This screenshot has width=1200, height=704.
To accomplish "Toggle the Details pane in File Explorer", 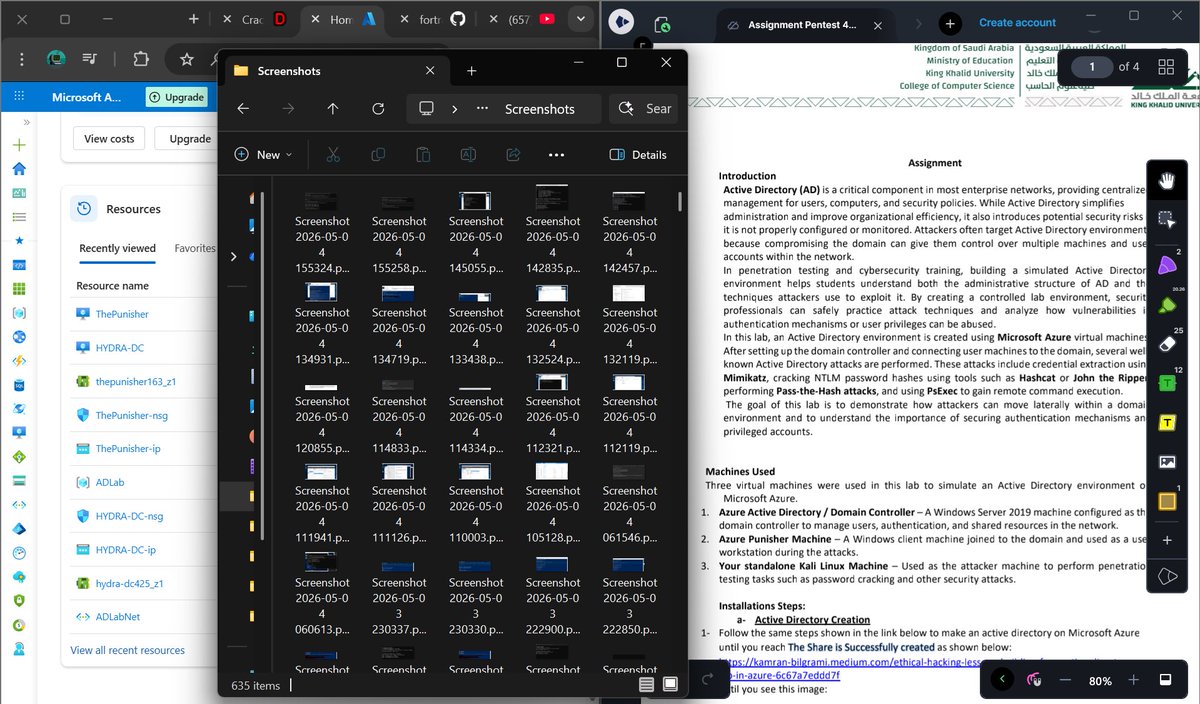I will (x=638, y=155).
